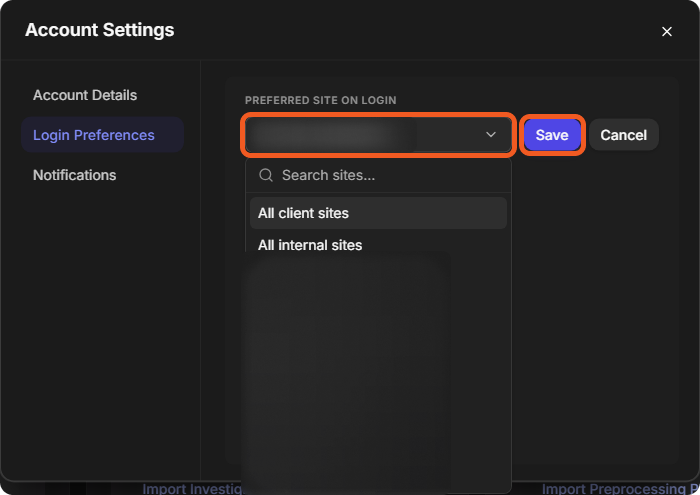This screenshot has height=495, width=700.
Task: Click the Preferred Site on Login label
Action: (321, 100)
